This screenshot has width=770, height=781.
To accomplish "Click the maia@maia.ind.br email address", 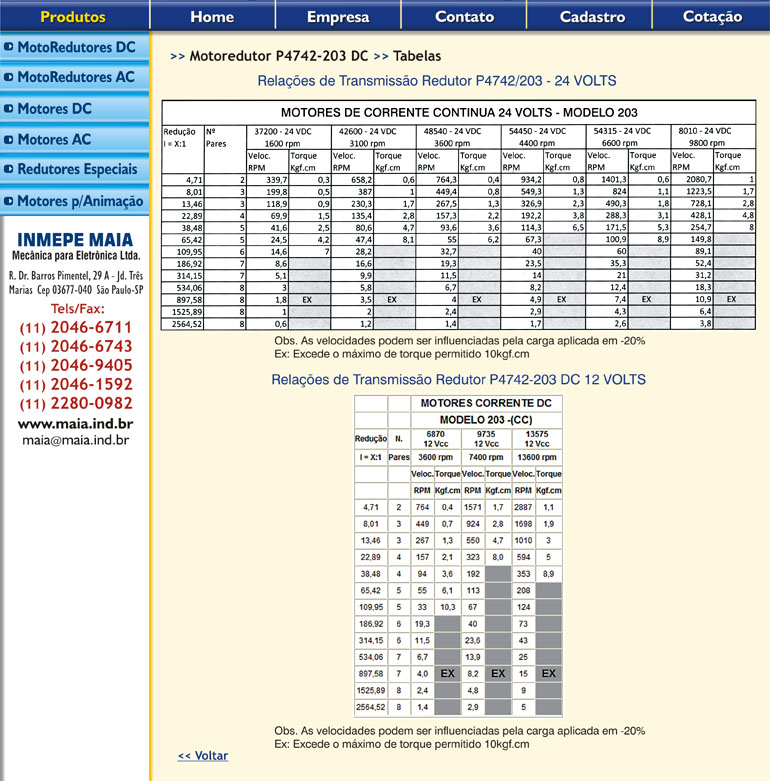I will (76, 439).
